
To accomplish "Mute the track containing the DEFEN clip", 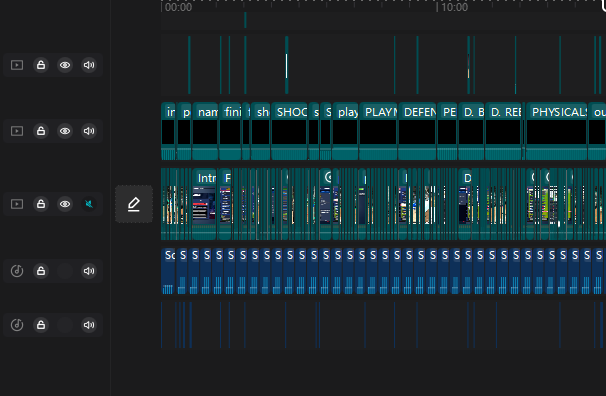I will pos(89,131).
